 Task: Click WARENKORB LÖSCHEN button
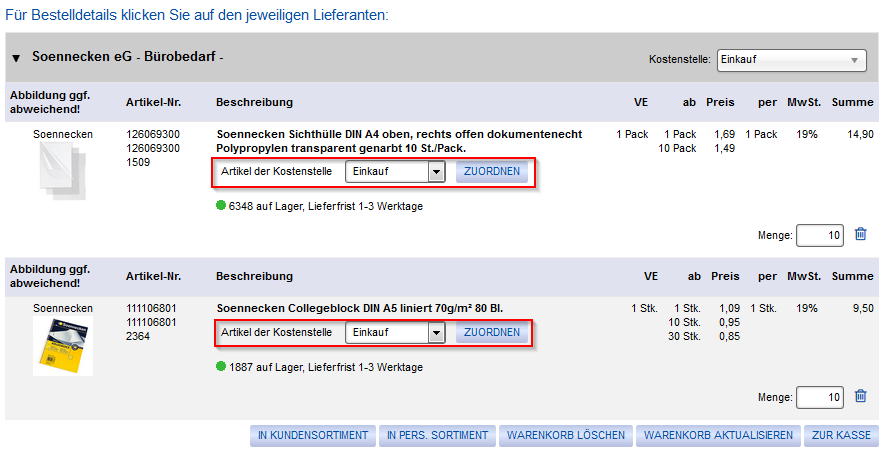coord(566,435)
